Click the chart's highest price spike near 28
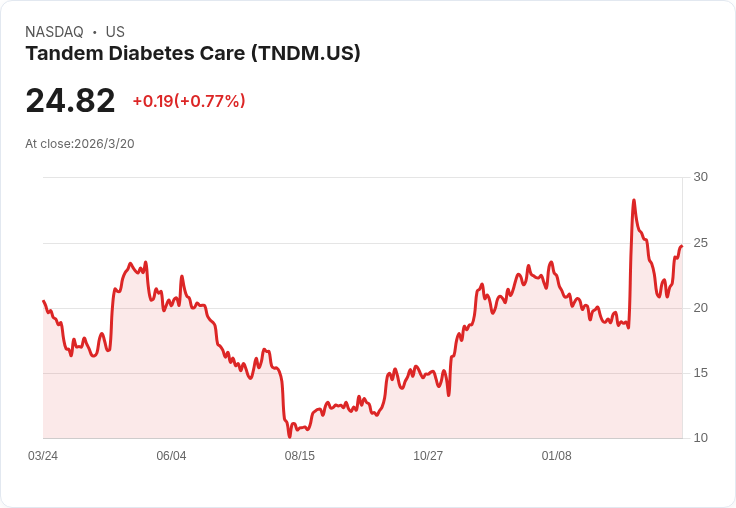This screenshot has width=736, height=508. 634,200
